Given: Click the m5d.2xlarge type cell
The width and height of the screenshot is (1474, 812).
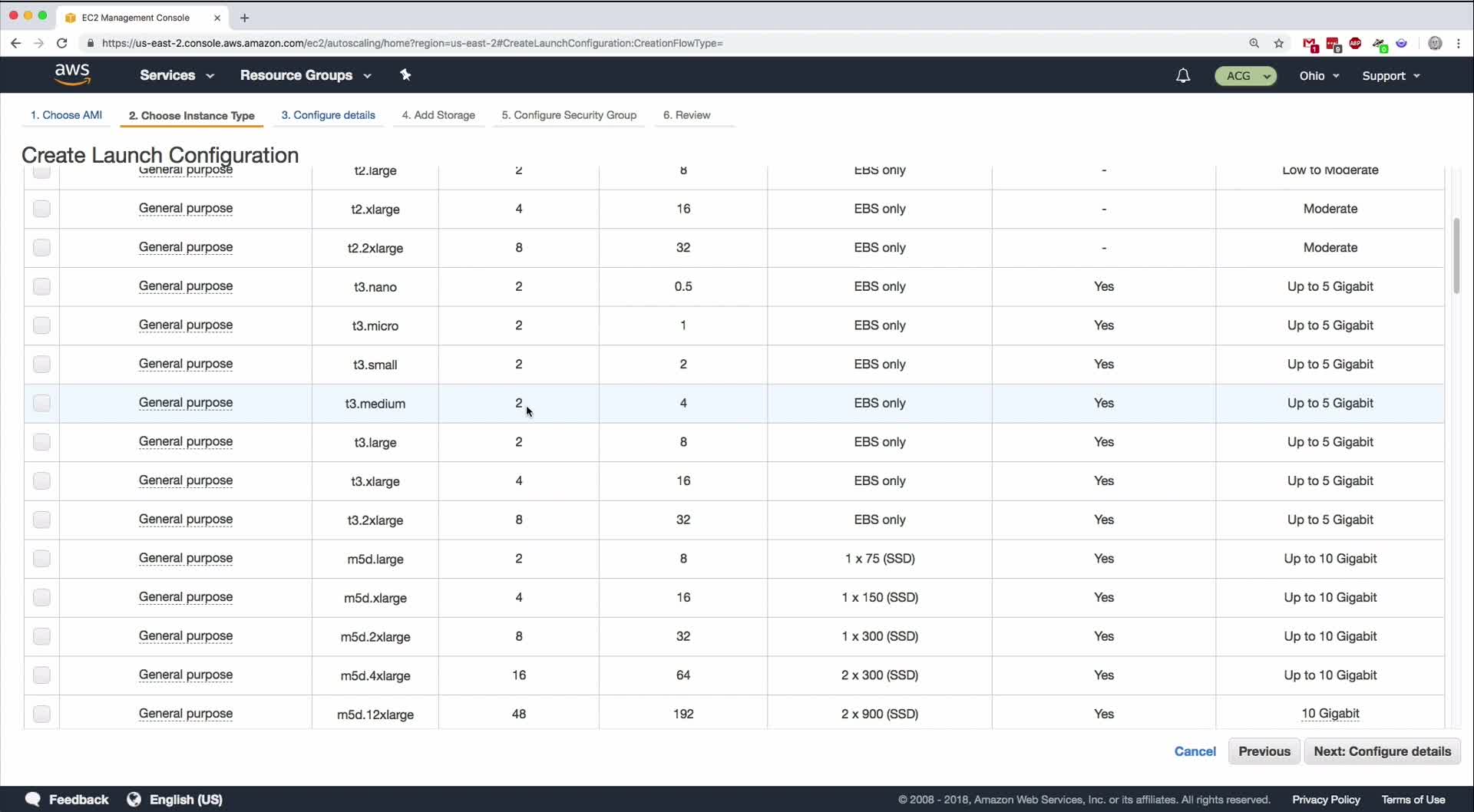Looking at the screenshot, I should click(x=375, y=637).
